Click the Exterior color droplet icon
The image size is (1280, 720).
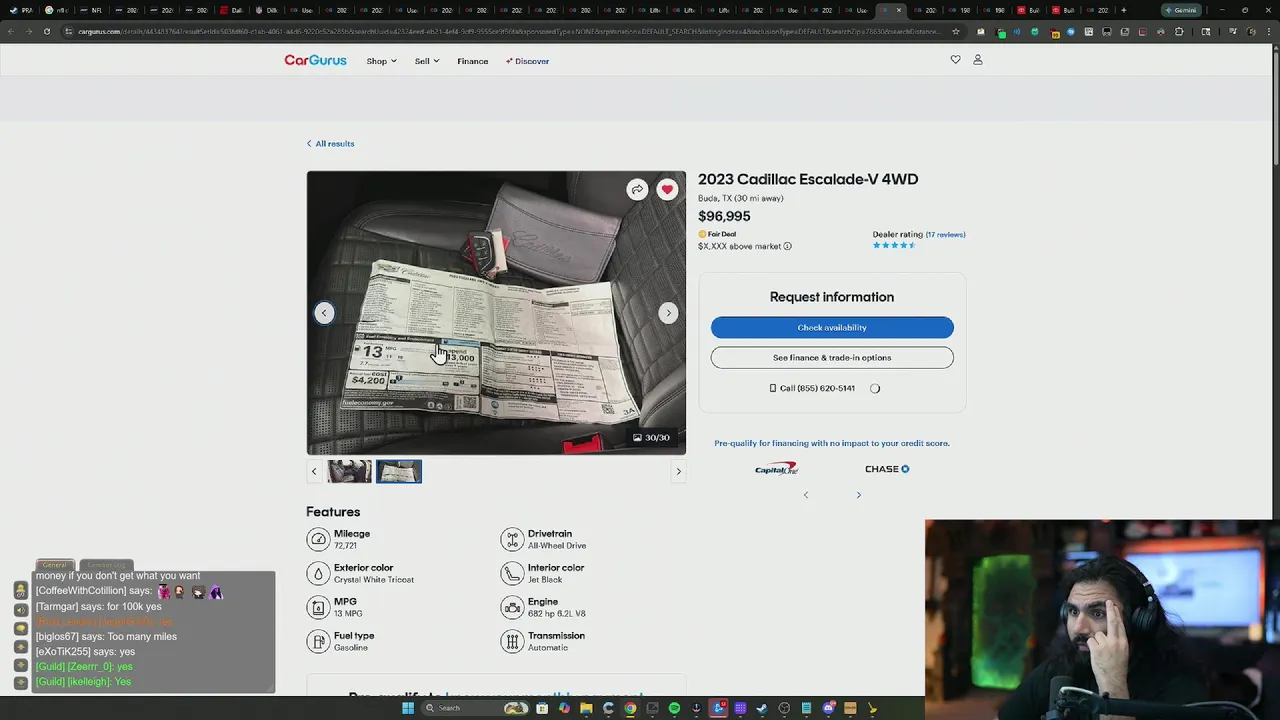[318, 573]
